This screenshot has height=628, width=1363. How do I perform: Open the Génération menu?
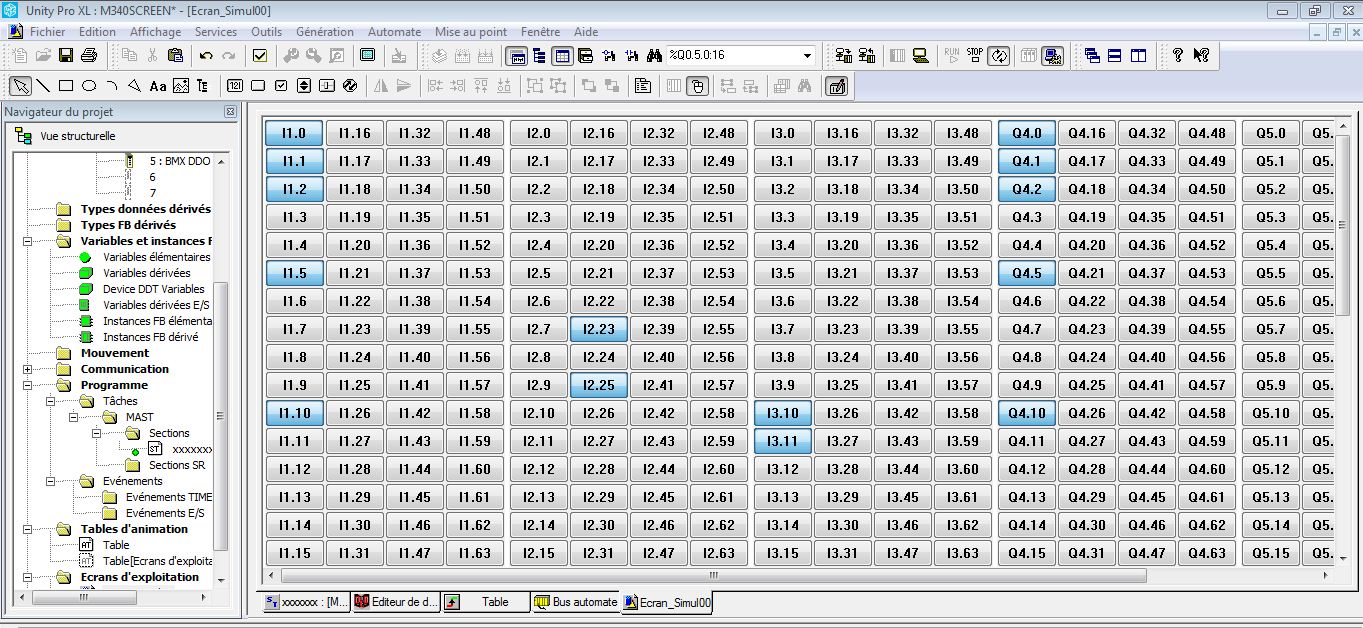pyautogui.click(x=324, y=32)
